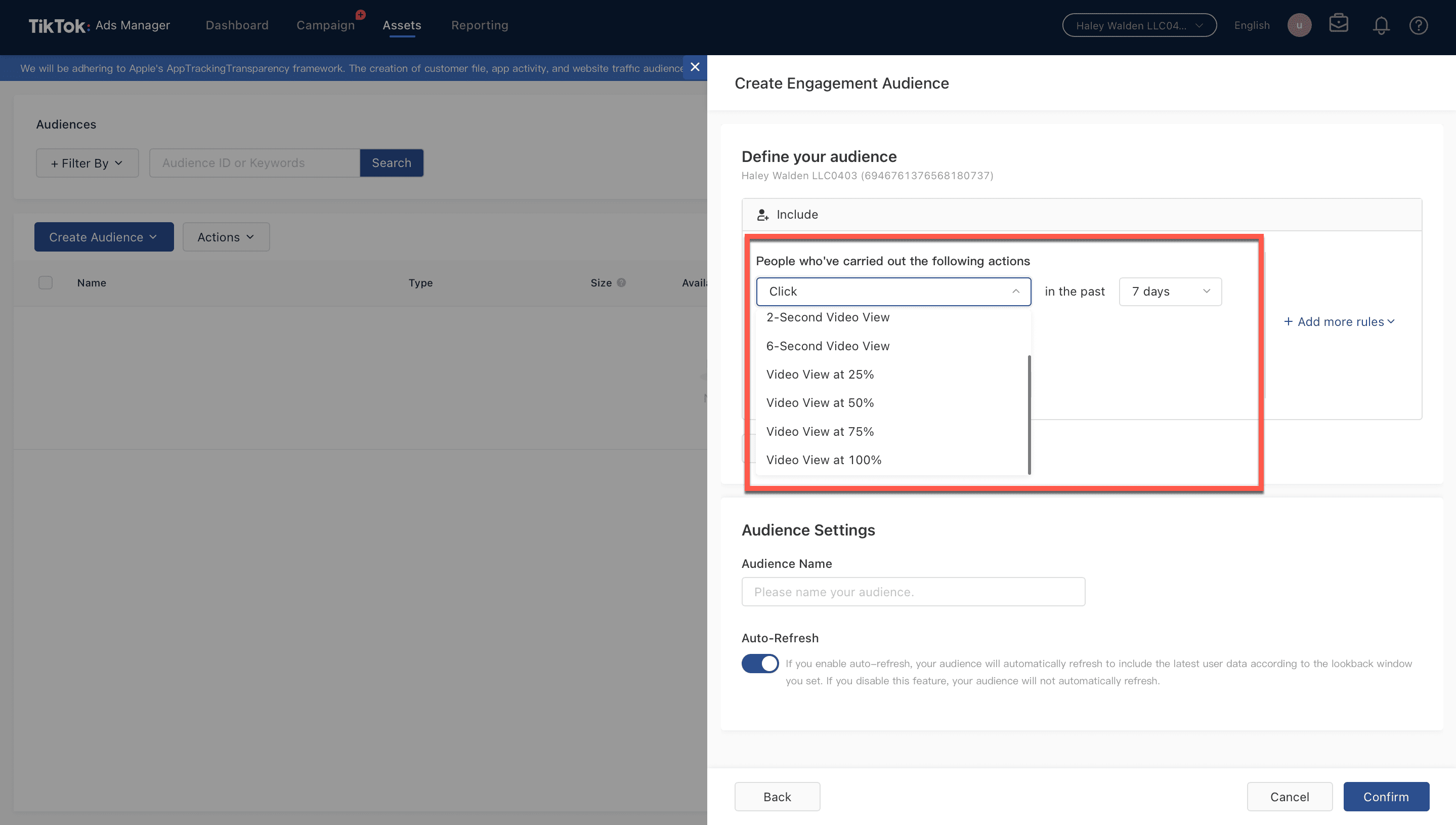Click the briefcase business center icon

pyautogui.click(x=1338, y=24)
